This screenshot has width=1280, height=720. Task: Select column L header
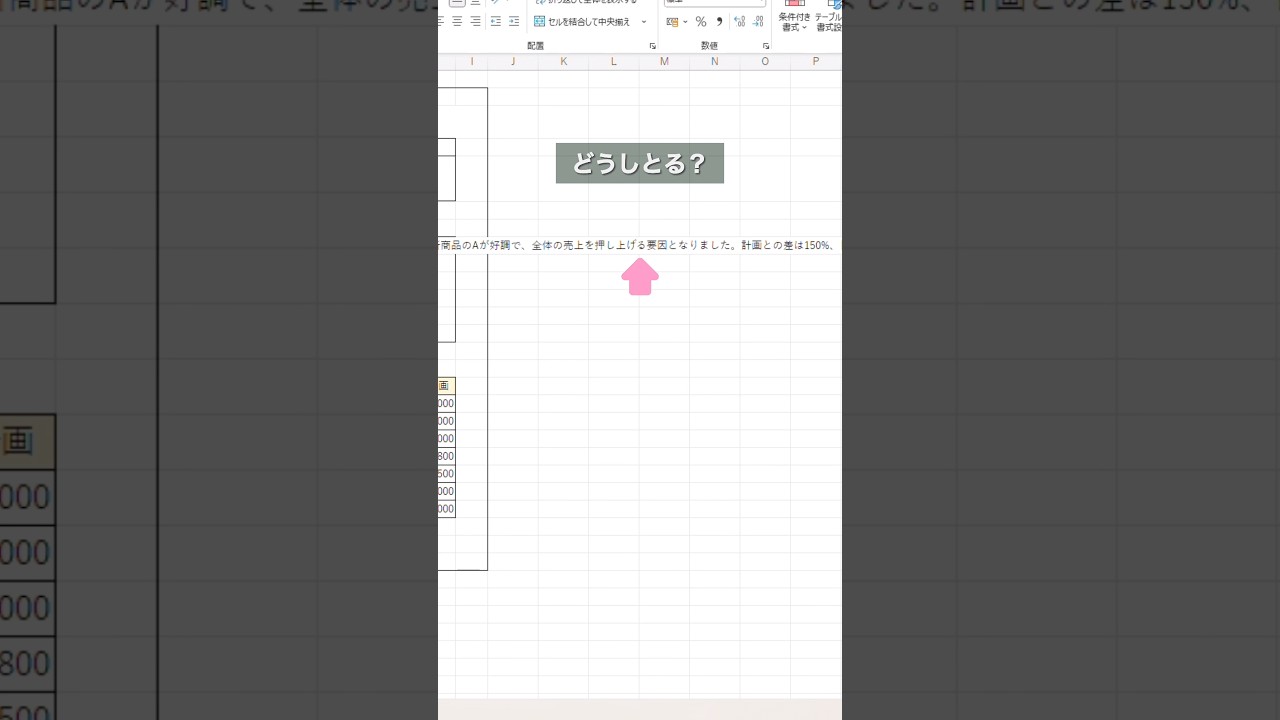pyautogui.click(x=614, y=62)
